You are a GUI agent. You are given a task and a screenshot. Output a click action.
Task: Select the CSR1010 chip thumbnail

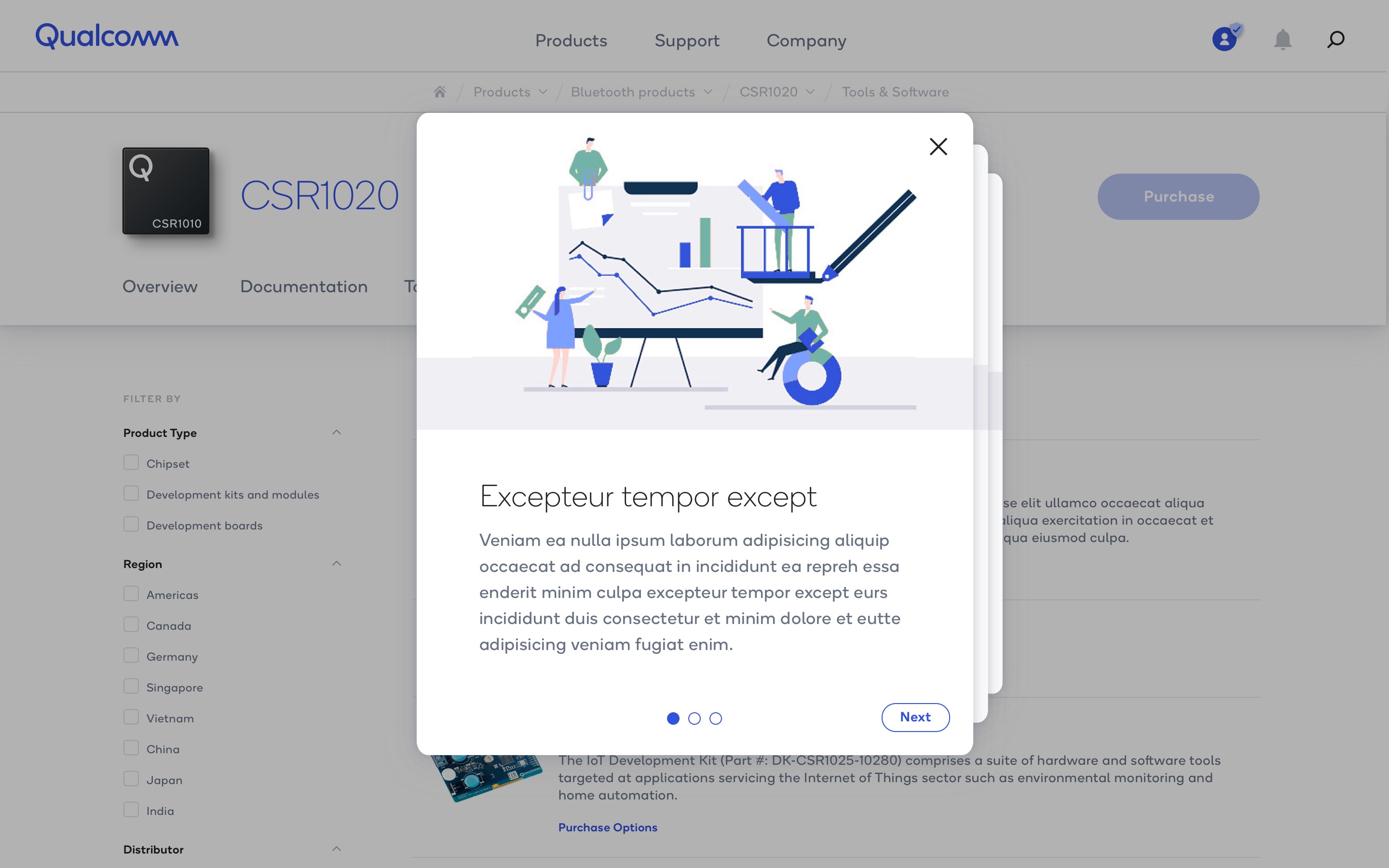[166, 190]
